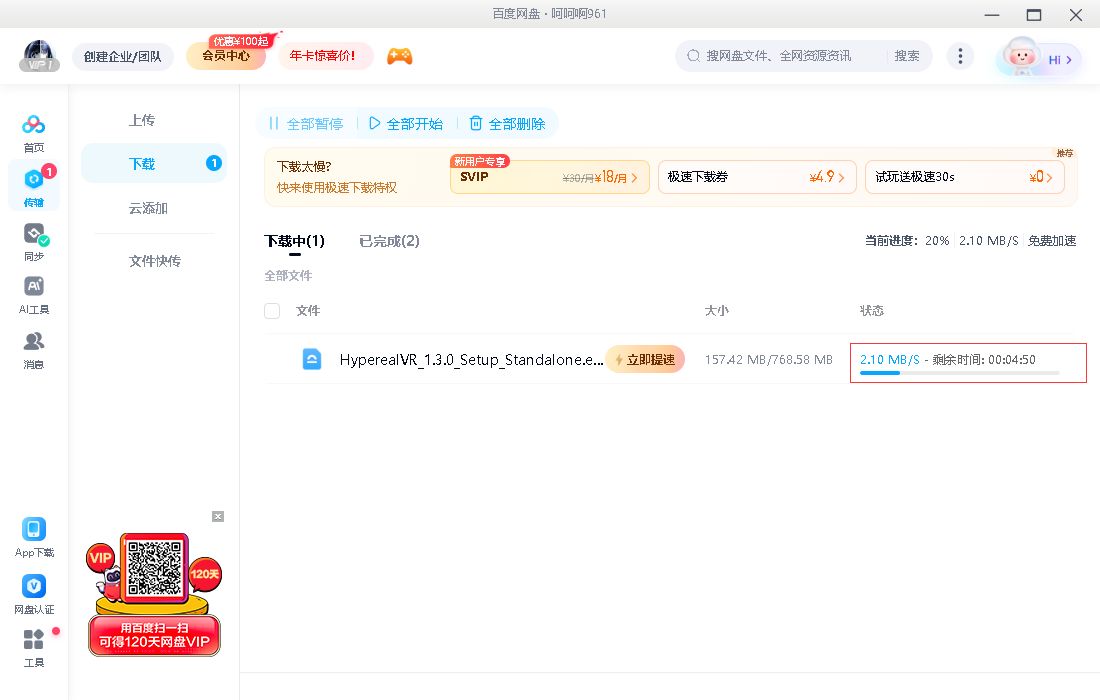
Task: Switch to the 已完成(2) tab
Action: pos(389,241)
